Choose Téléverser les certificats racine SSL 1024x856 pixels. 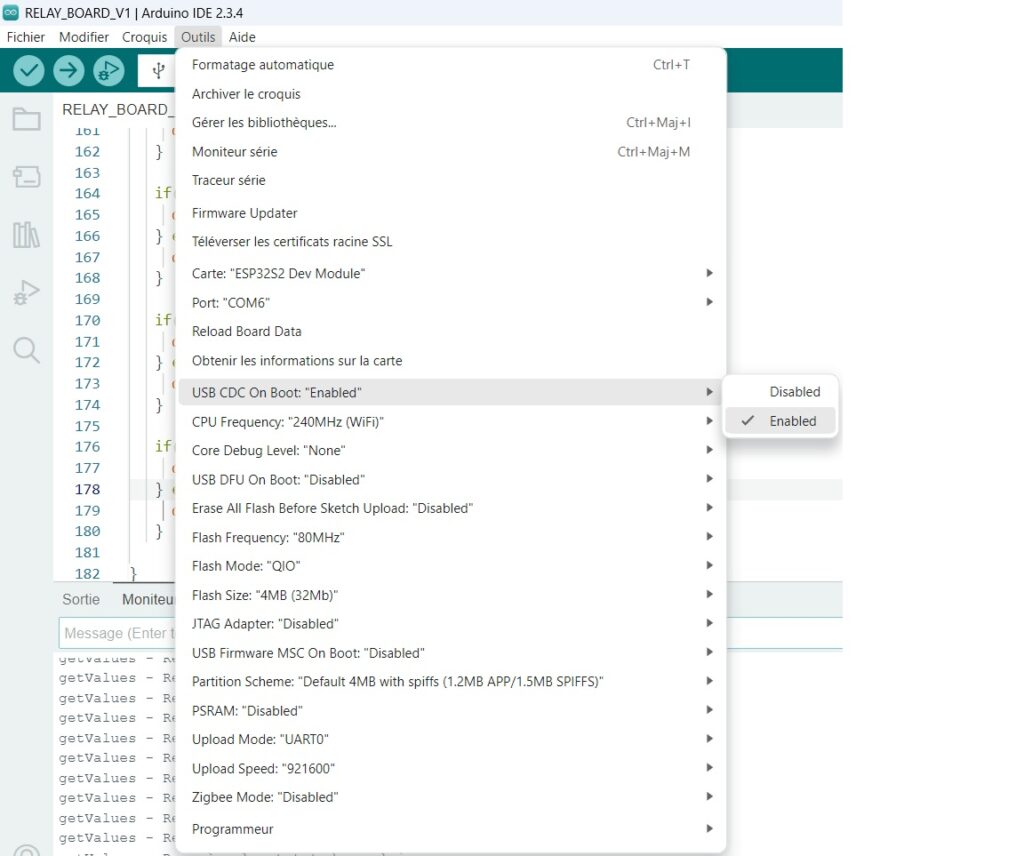coord(450,242)
